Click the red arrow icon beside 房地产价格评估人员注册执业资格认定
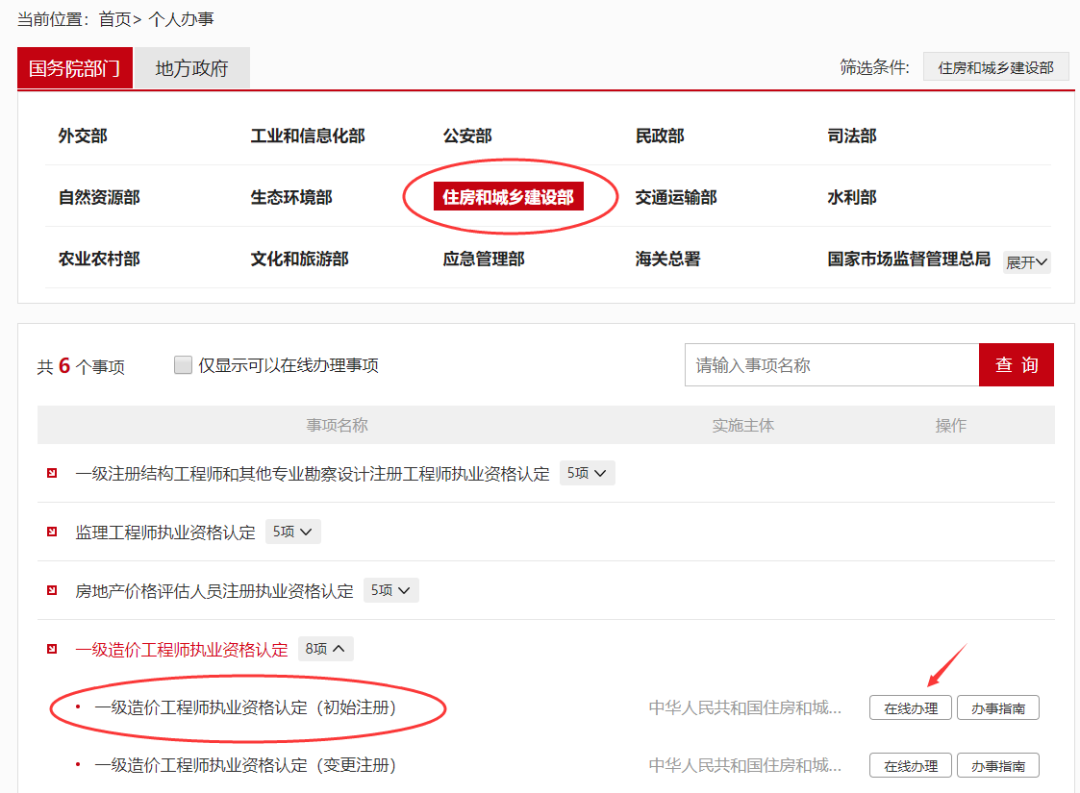The width and height of the screenshot is (1080, 793). click(x=52, y=590)
